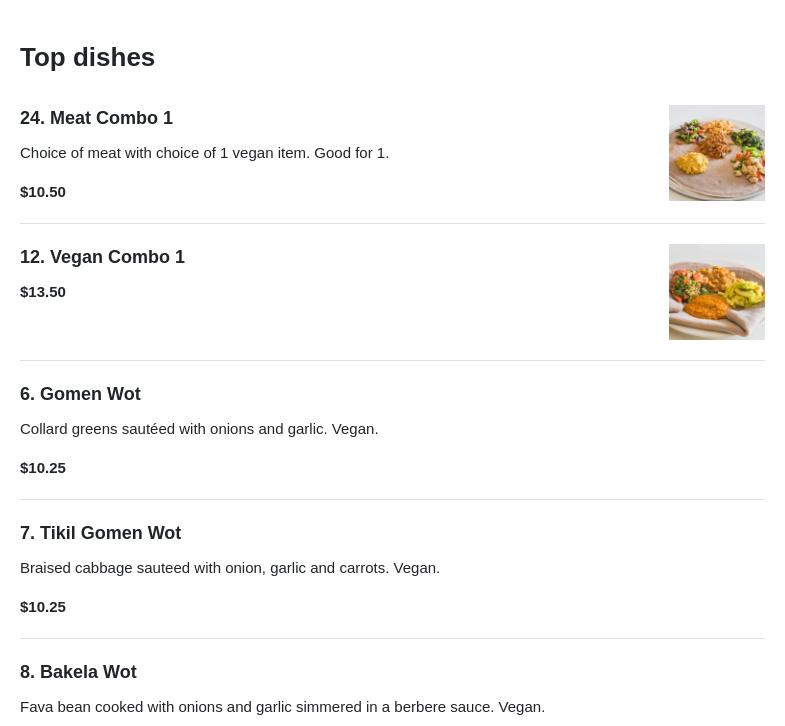Click the Top dishes section heading

(87, 57)
